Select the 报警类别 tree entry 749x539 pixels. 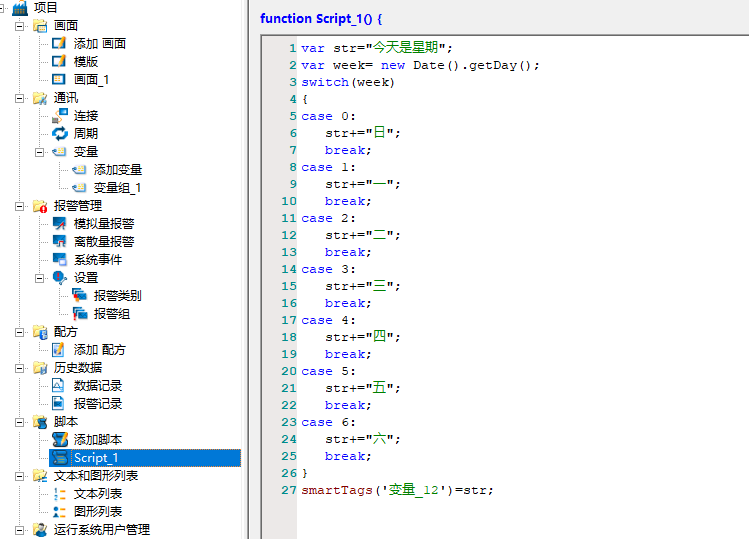[x=117, y=296]
